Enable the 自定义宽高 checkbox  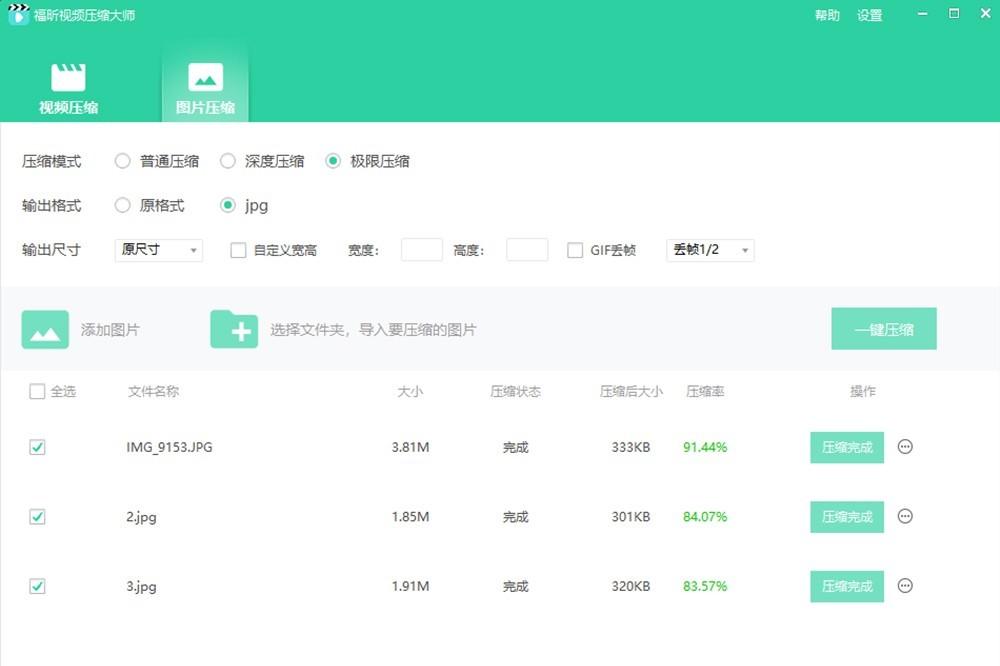[x=238, y=250]
